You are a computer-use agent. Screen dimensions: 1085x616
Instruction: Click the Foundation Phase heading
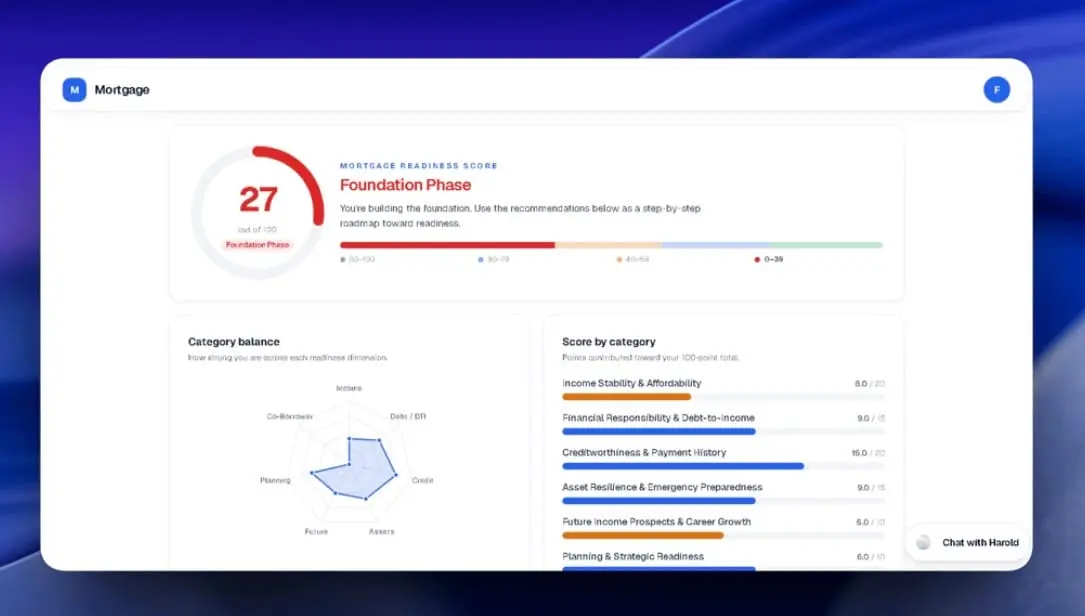(405, 185)
